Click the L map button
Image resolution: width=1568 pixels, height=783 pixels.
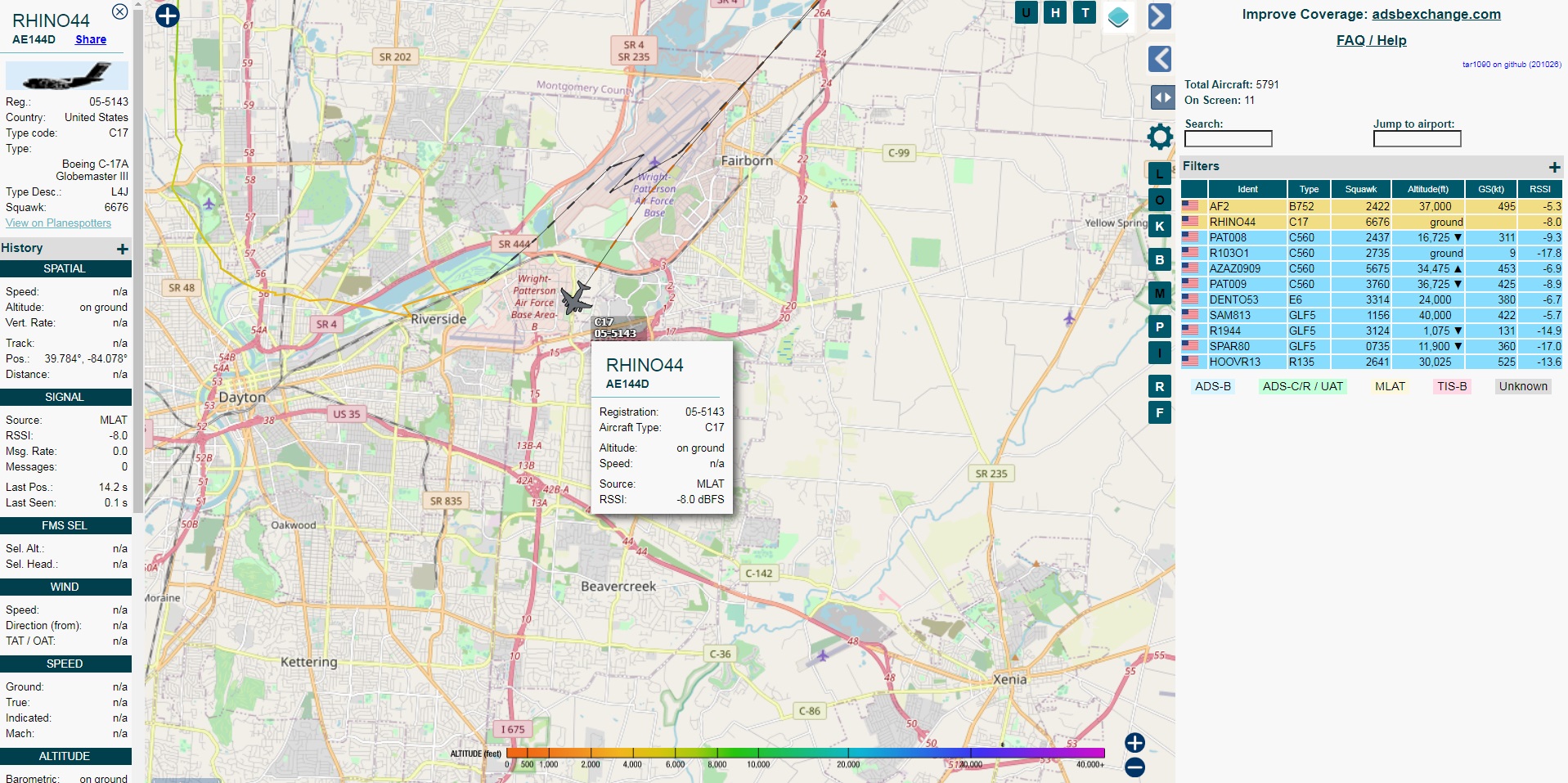[x=1159, y=173]
